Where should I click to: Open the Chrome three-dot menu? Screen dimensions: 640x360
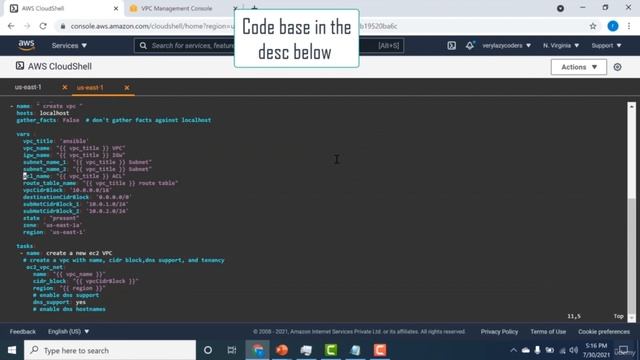point(629,26)
